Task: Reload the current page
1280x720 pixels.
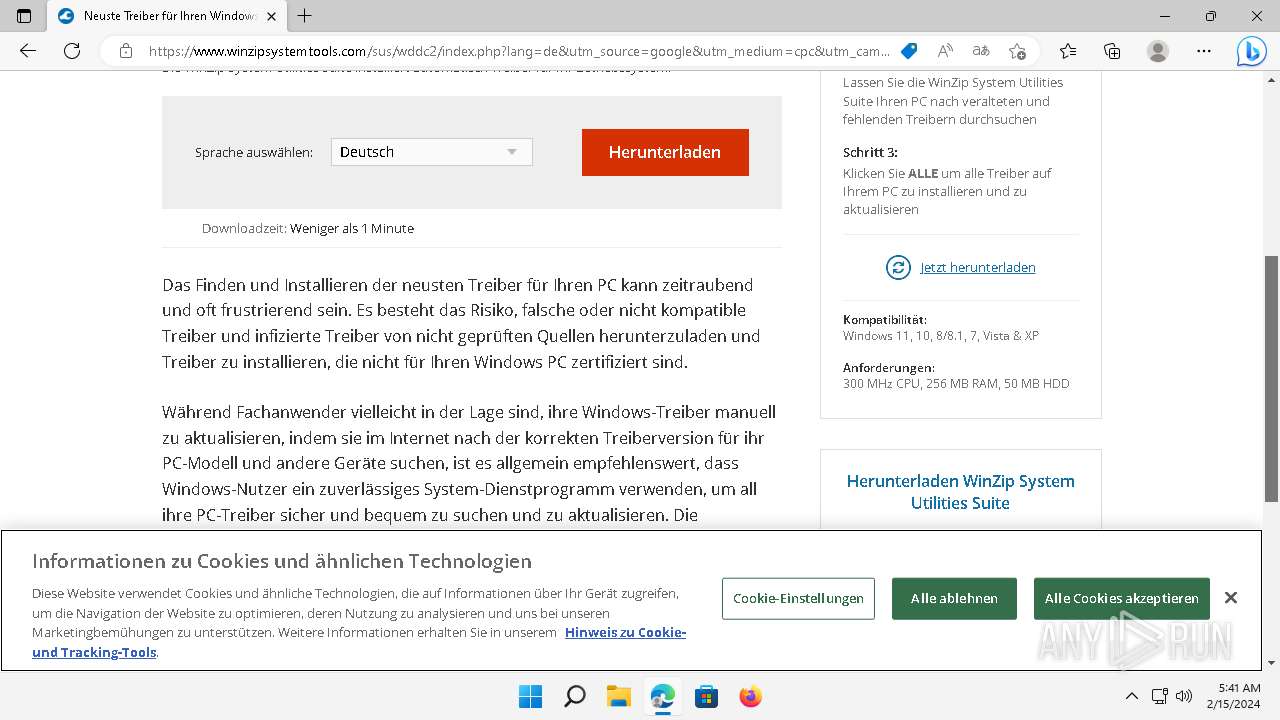Action: (72, 51)
